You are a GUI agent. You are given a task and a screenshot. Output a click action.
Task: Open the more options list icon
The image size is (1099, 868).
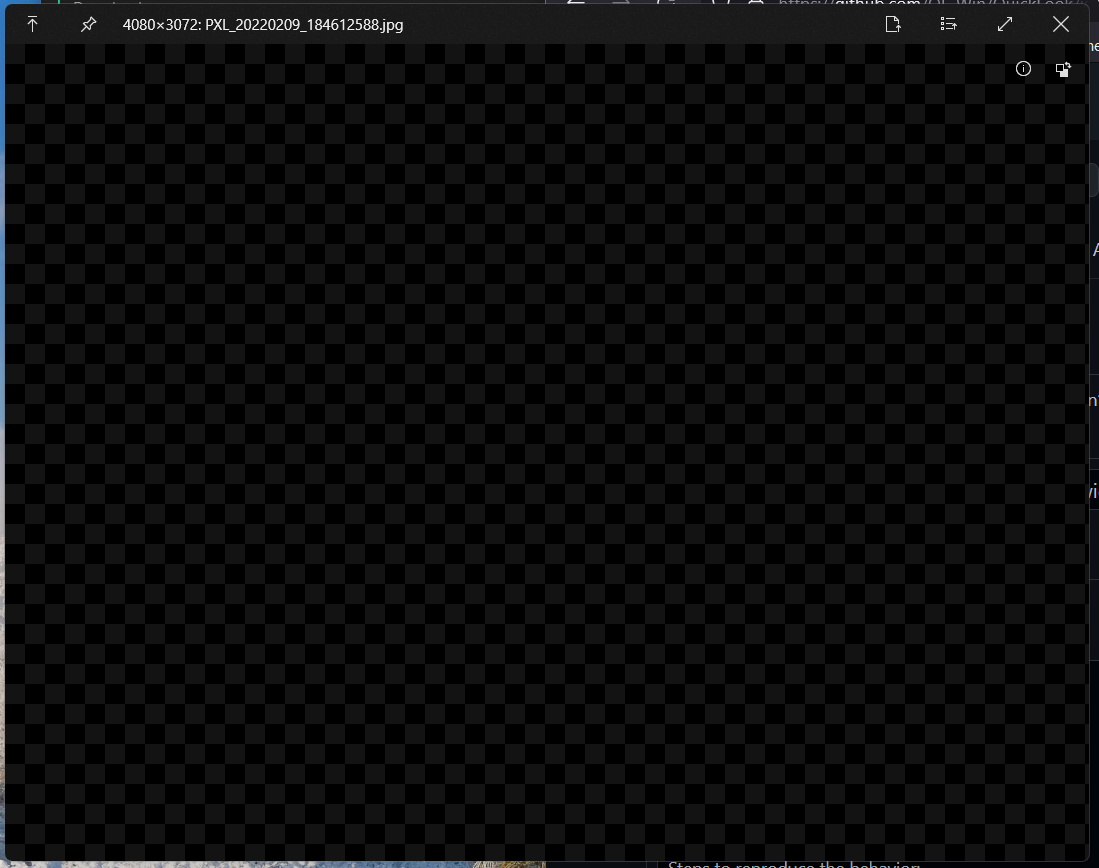[x=948, y=25]
